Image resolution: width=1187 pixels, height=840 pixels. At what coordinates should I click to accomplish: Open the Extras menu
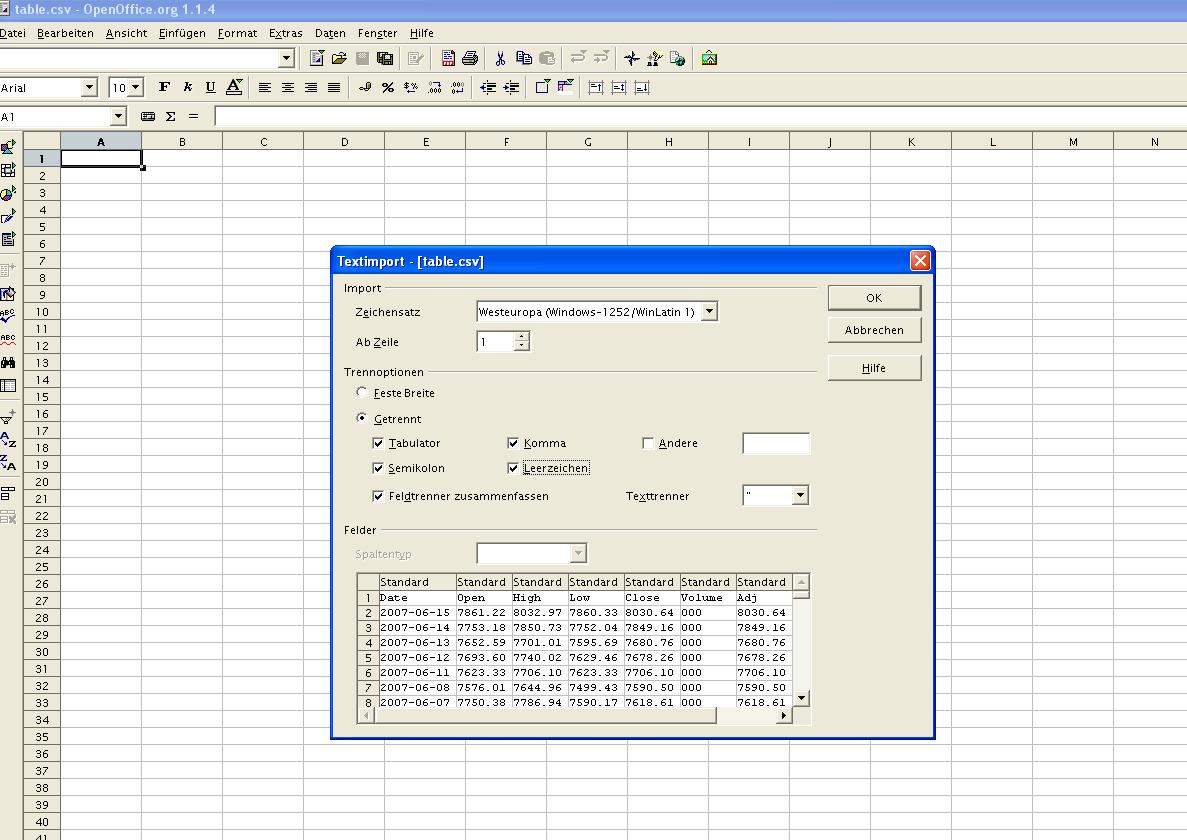[x=285, y=33]
